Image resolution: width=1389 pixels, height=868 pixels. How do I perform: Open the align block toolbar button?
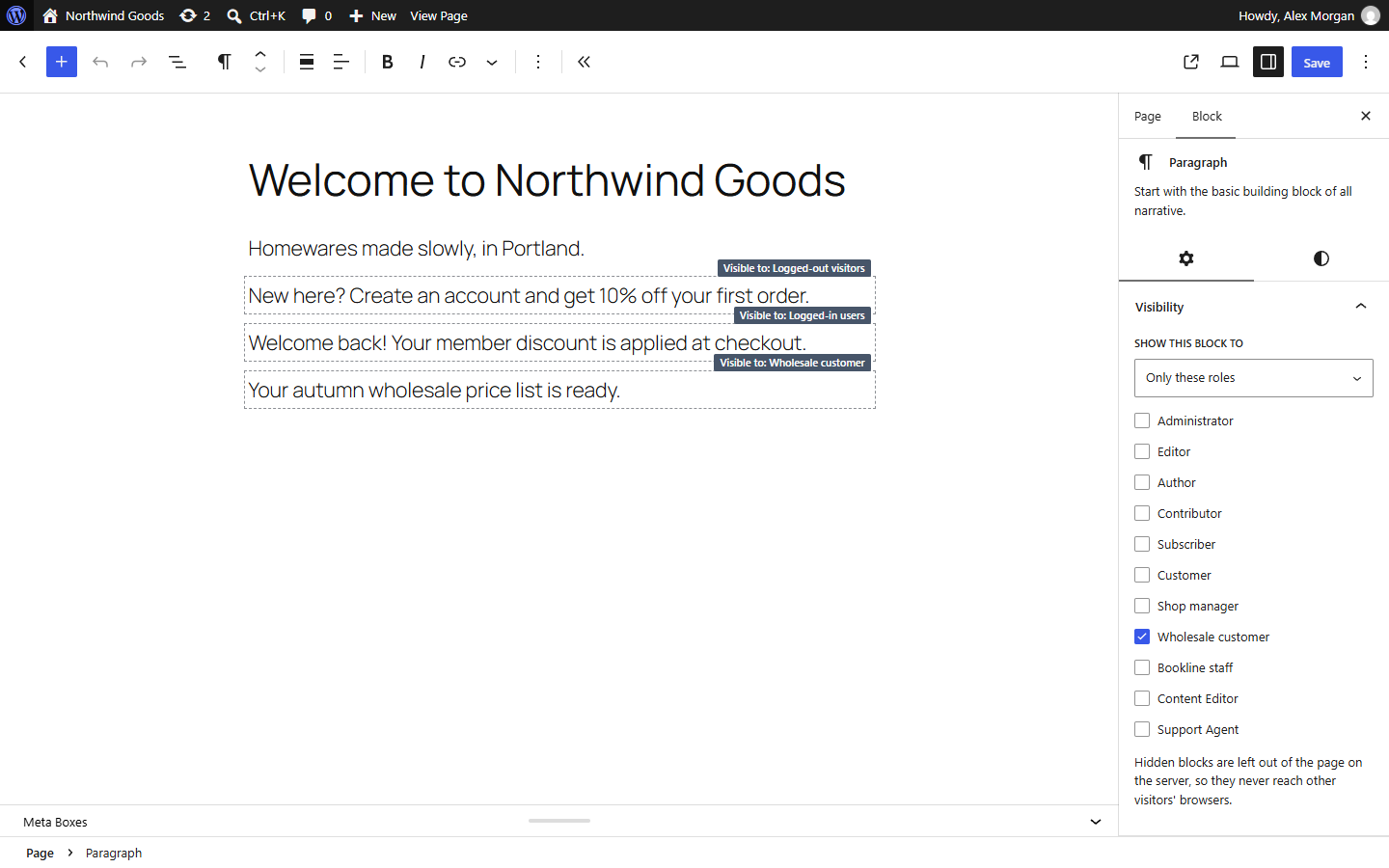click(x=307, y=62)
